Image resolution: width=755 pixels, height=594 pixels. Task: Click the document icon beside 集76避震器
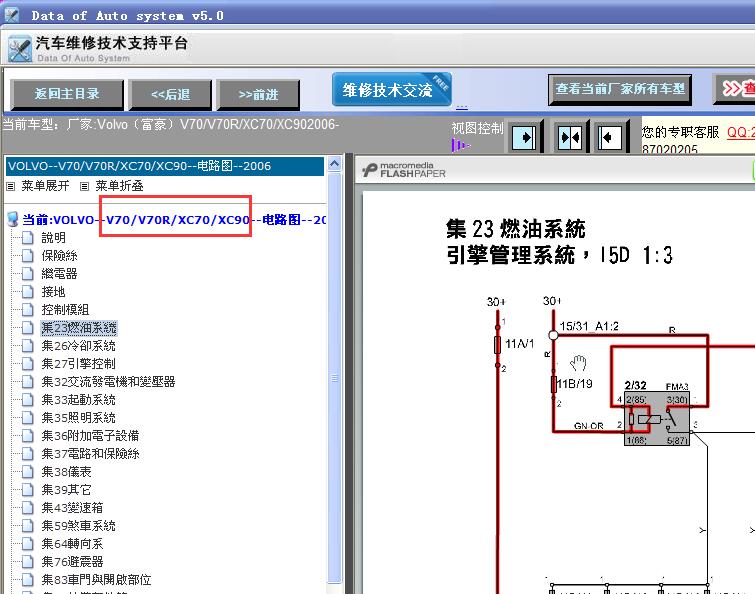(x=28, y=562)
